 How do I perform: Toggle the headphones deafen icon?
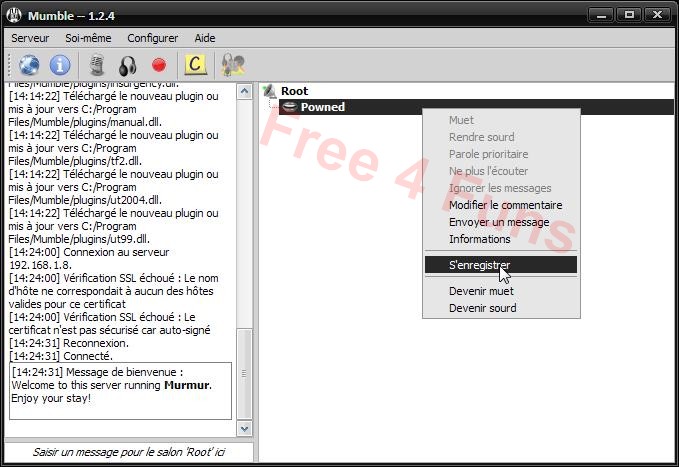pos(128,65)
